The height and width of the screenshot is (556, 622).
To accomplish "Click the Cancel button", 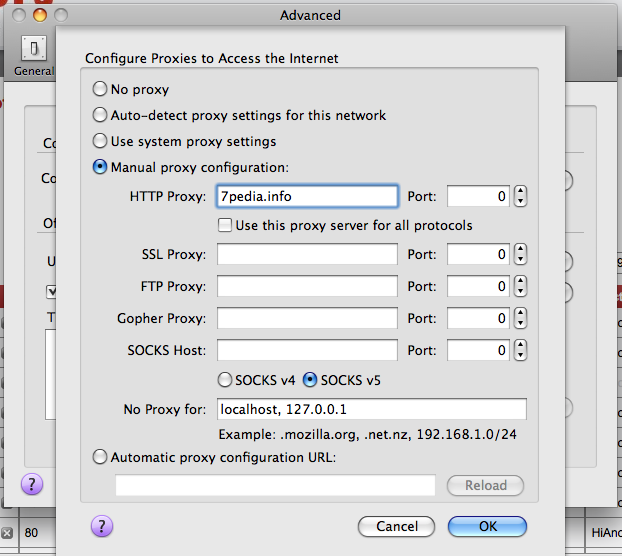I will click(396, 526).
